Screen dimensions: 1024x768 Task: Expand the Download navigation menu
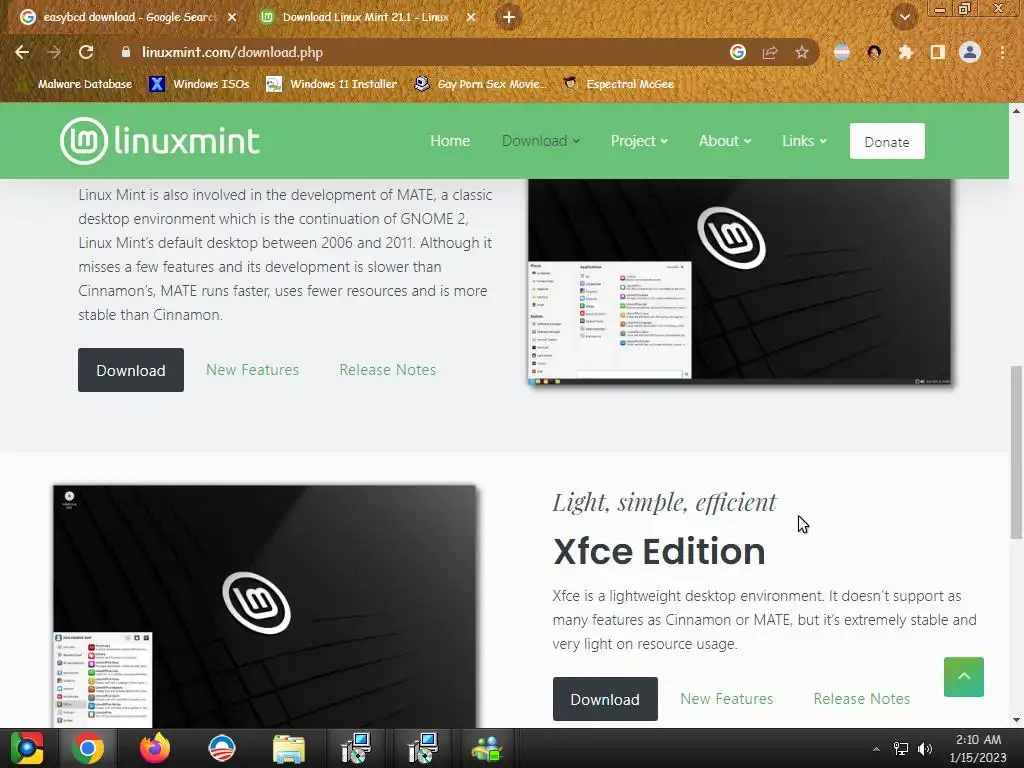coord(541,141)
